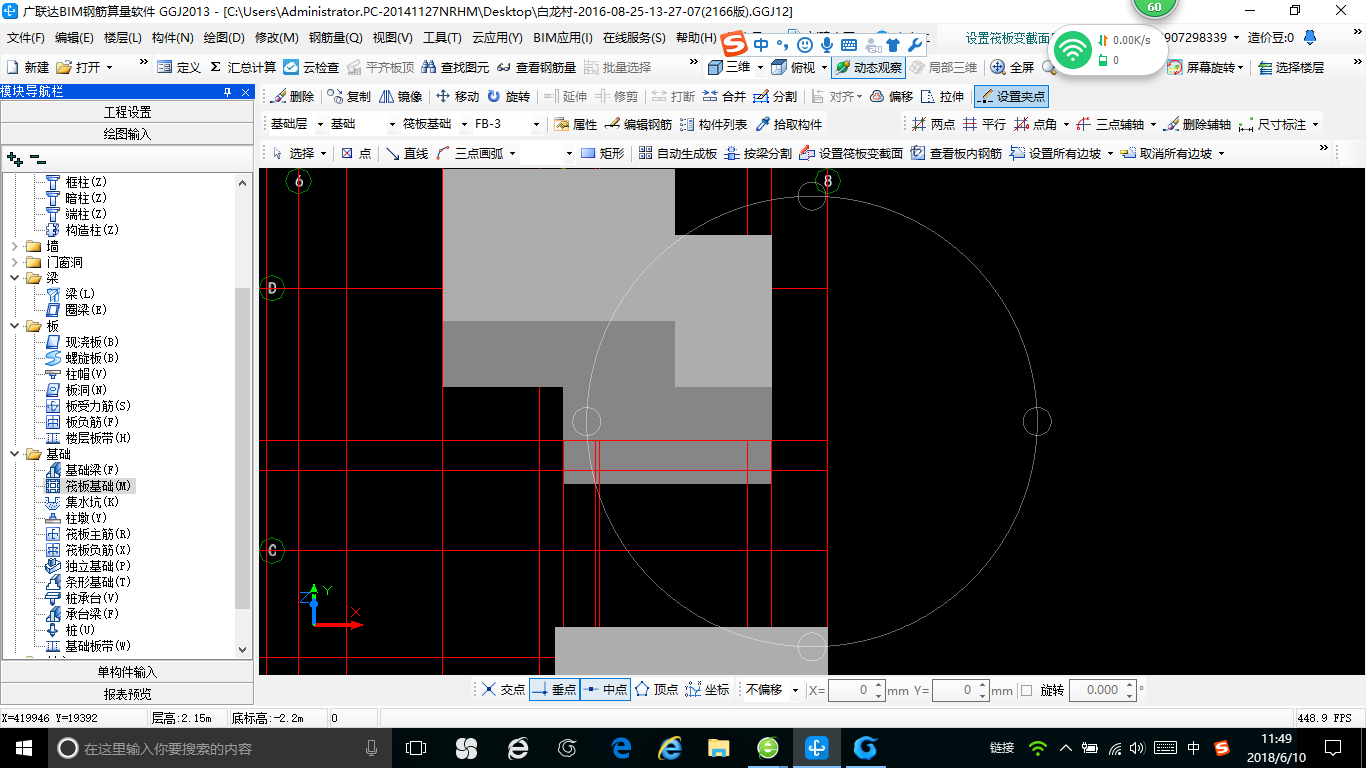1366x768 pixels.
Task: Collapse the 板 tree folder
Action: [x=14, y=326]
